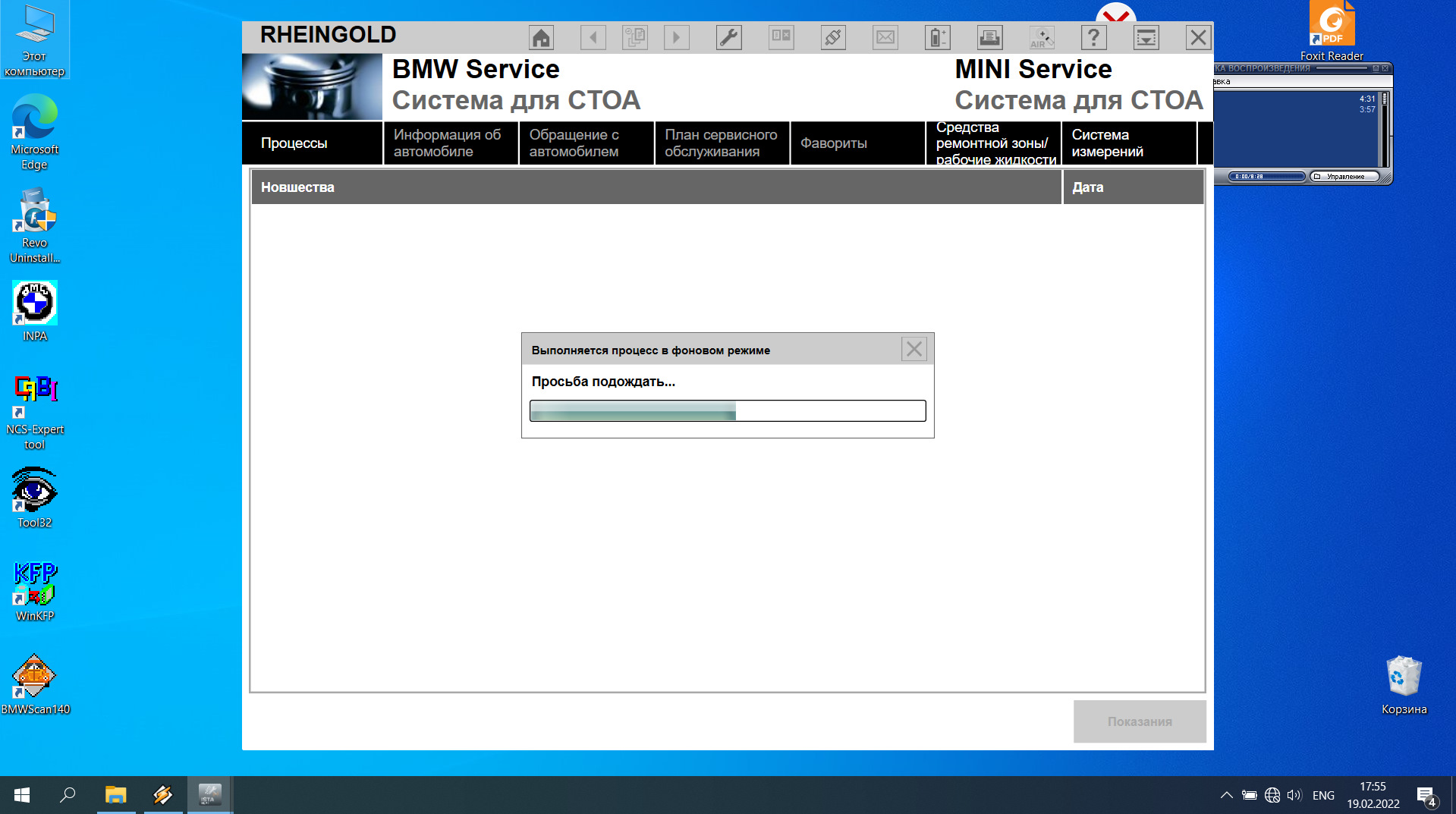
Task: Launch Microsoft Edge from desktop
Action: pos(35,133)
